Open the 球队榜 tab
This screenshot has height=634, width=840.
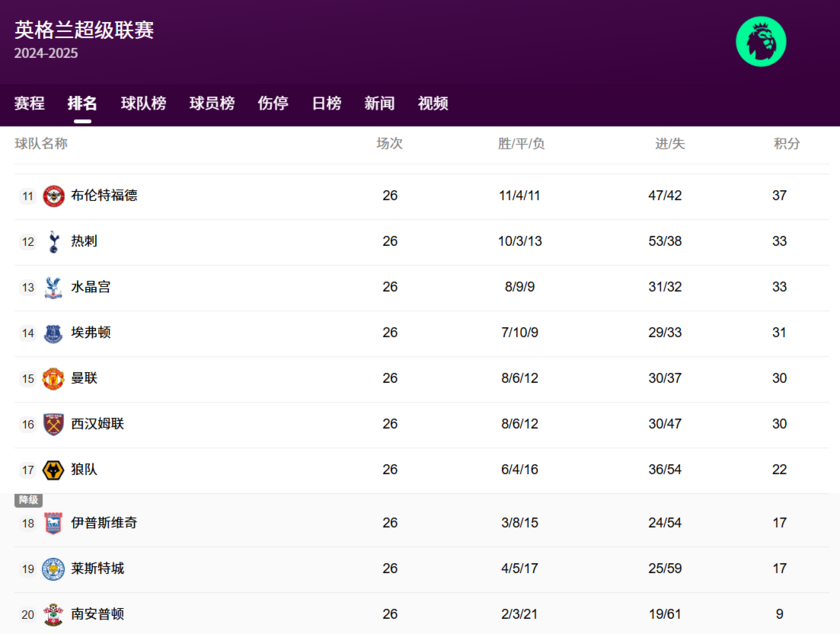coord(143,103)
